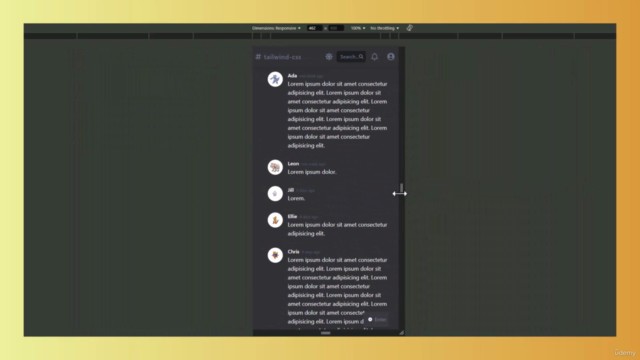Open the Dimensions: Responsive dropdown
640x360 pixels.
pyautogui.click(x=276, y=28)
